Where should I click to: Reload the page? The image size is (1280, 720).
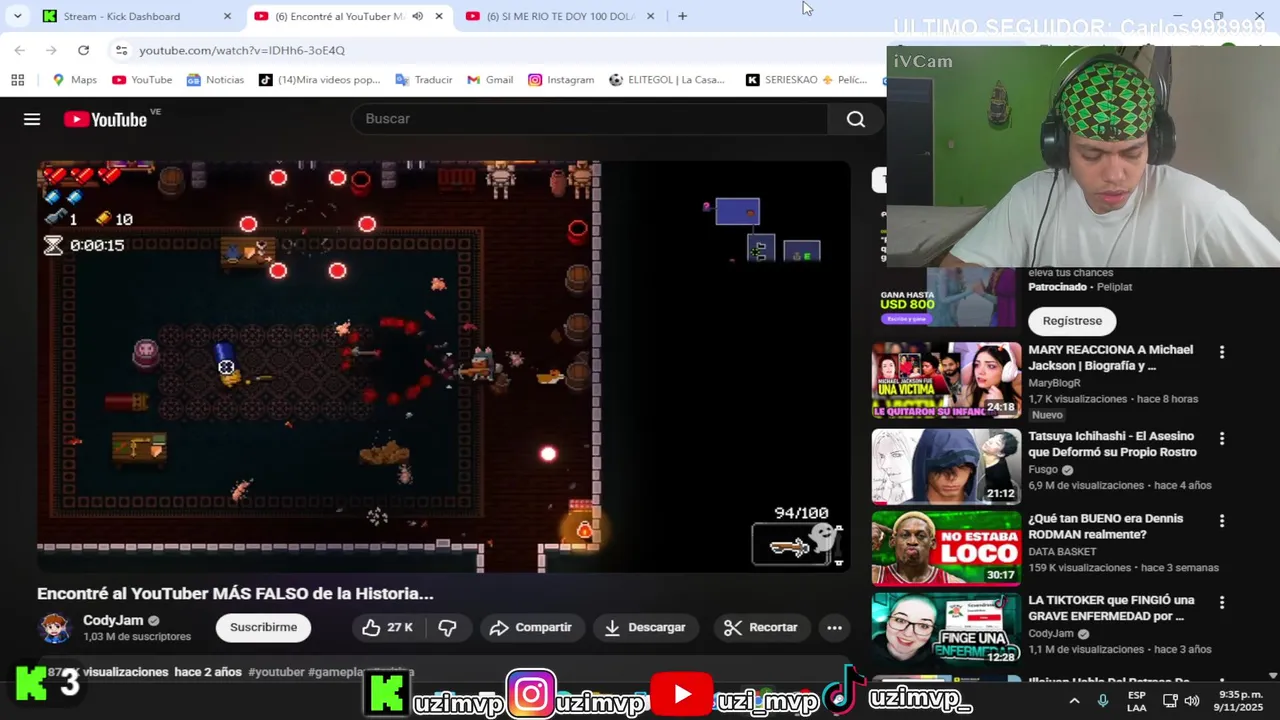pos(83,50)
